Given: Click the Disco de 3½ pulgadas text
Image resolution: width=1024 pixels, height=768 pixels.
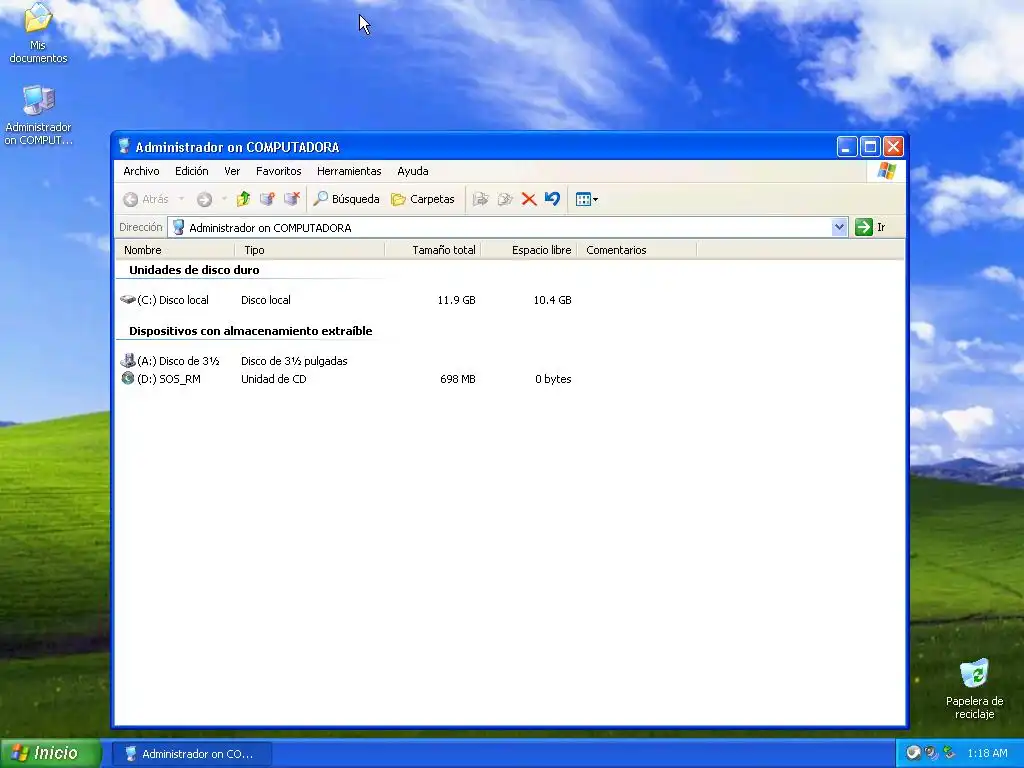Looking at the screenshot, I should point(294,361).
